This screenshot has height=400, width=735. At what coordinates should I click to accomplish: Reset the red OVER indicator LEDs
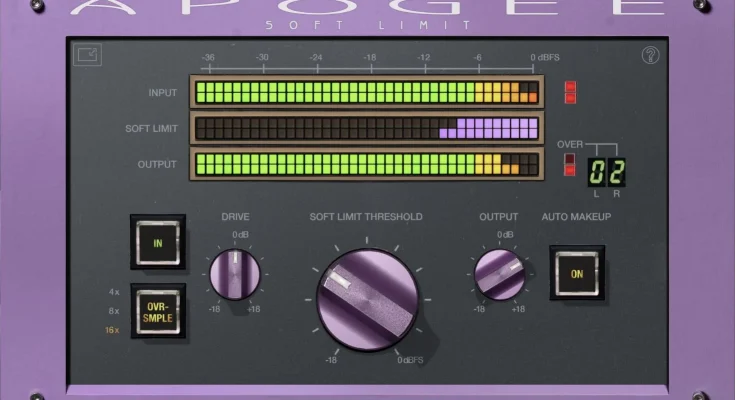[x=570, y=165]
